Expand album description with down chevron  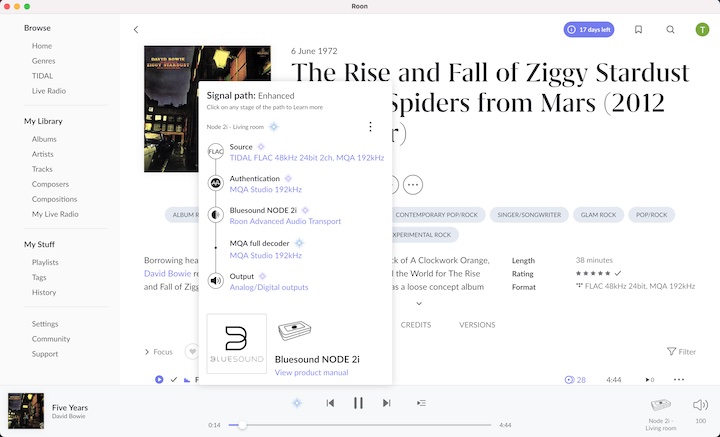tap(419, 303)
